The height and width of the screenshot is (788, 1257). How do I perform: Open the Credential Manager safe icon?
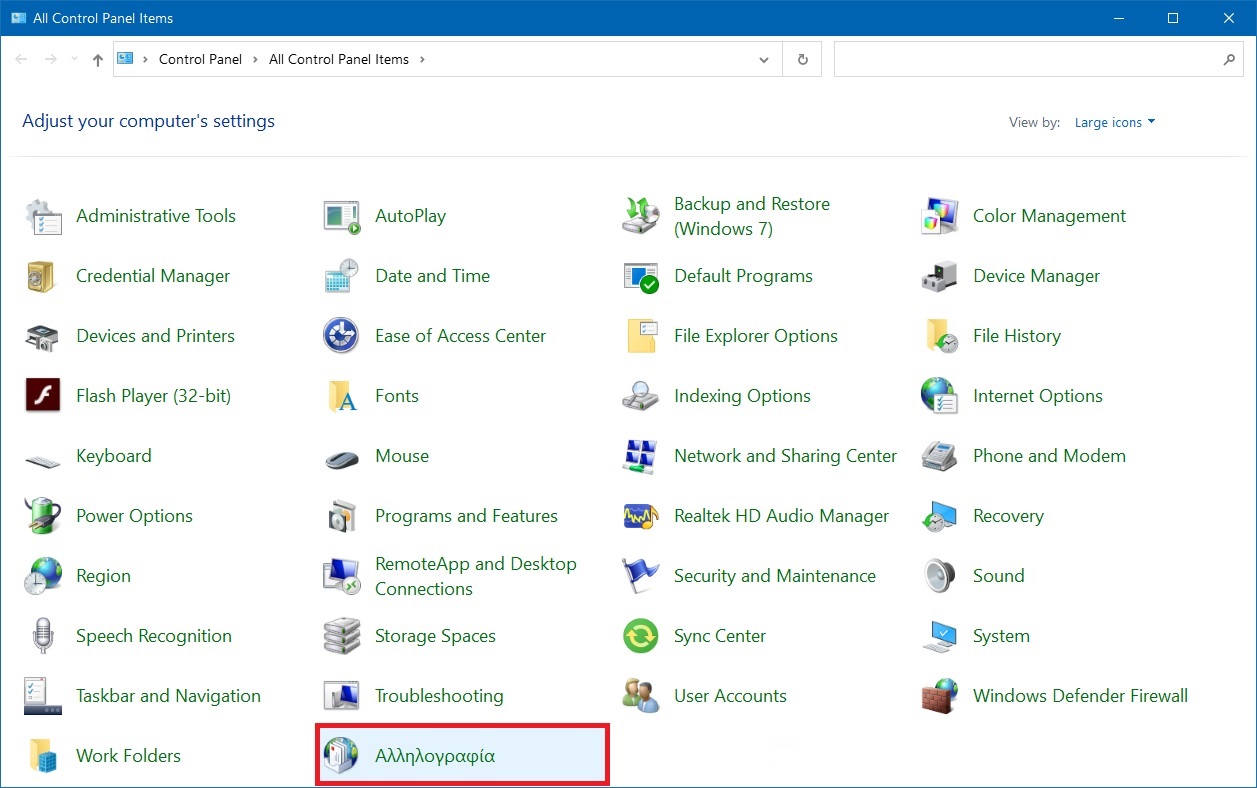click(43, 276)
